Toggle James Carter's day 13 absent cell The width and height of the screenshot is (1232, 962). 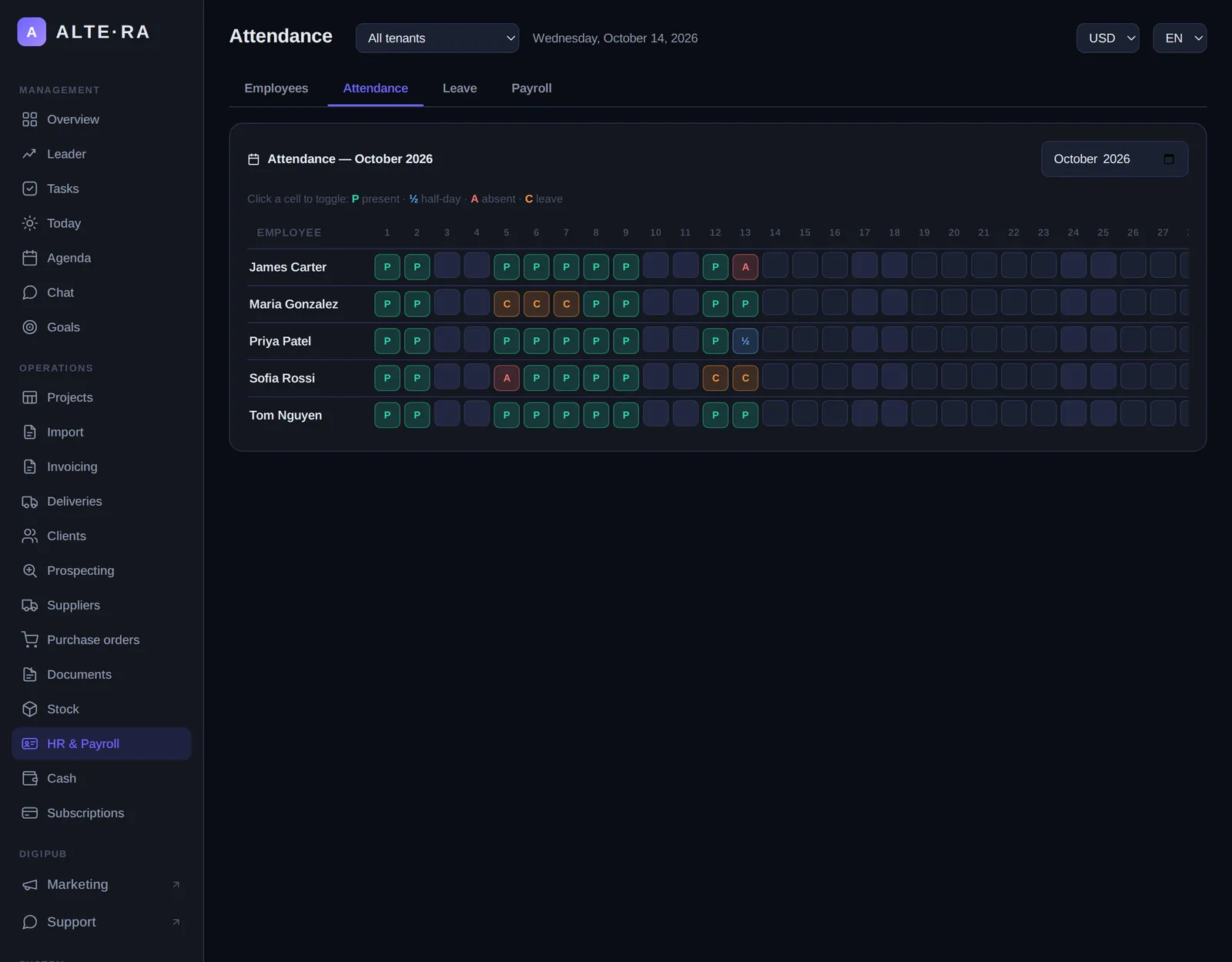(x=745, y=267)
